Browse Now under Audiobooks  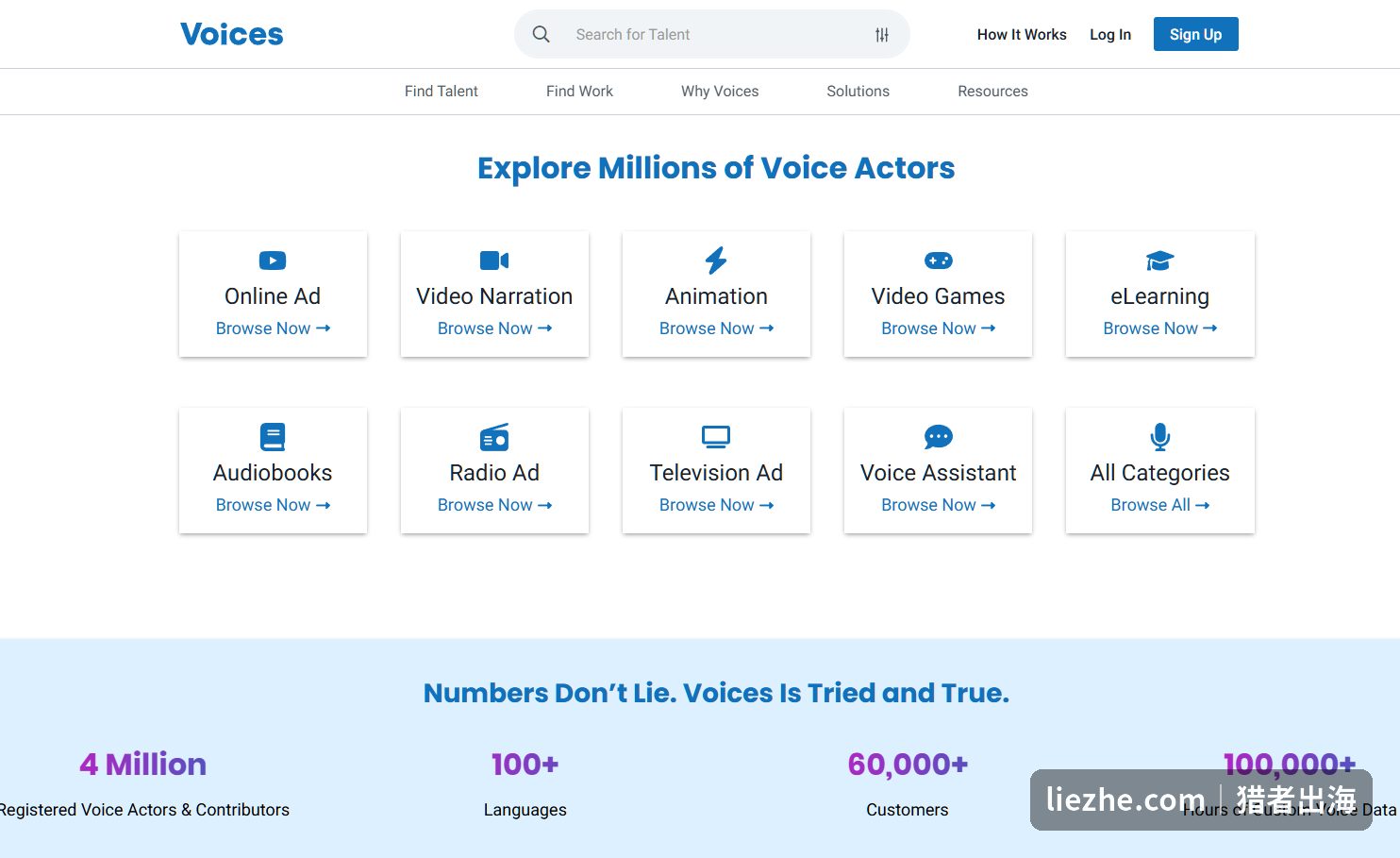[x=273, y=505]
